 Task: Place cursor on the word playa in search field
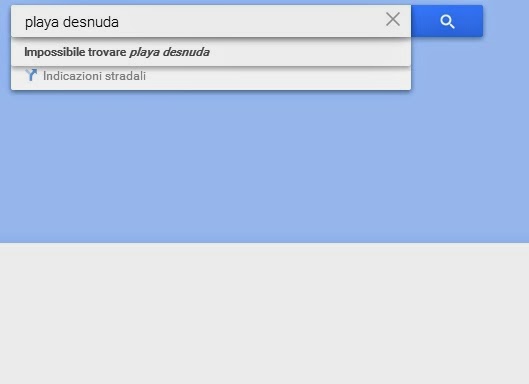pyautogui.click(x=42, y=23)
